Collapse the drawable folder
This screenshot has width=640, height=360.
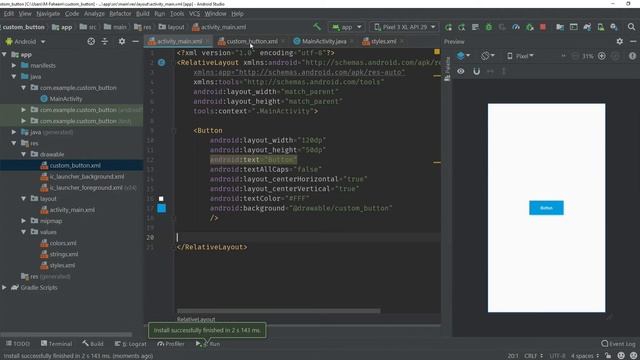(24, 154)
